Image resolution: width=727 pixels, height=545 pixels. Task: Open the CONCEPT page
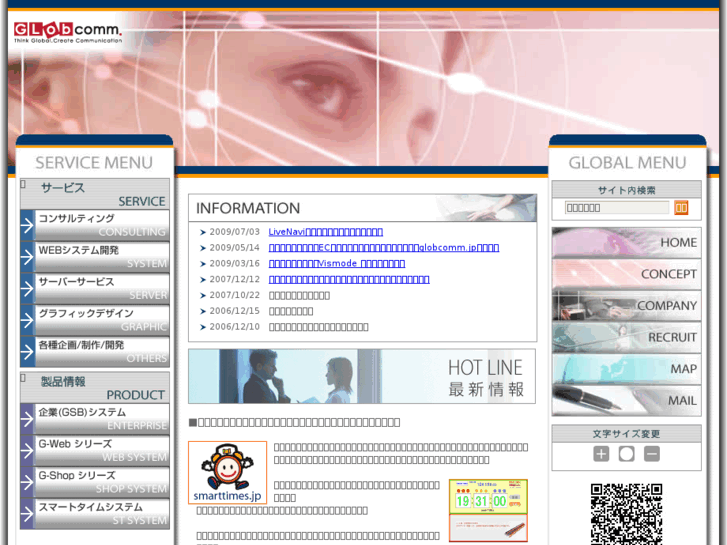(x=626, y=274)
